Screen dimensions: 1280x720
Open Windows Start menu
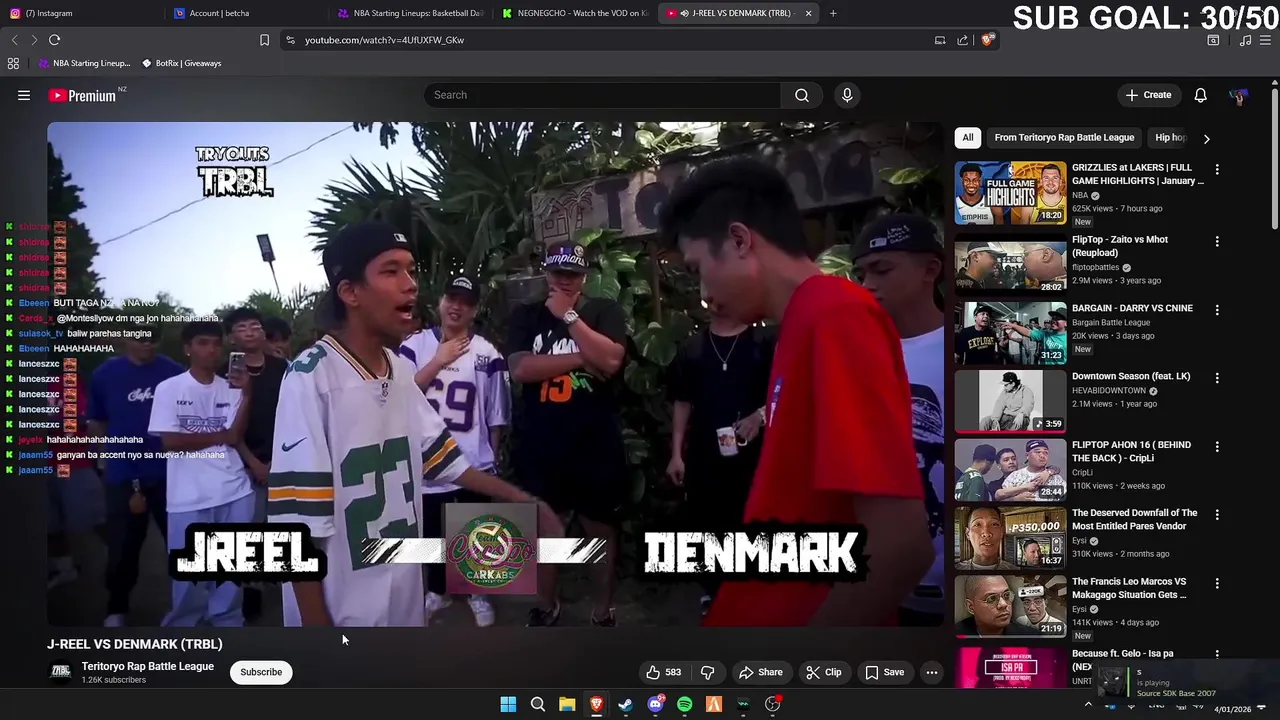tap(508, 704)
